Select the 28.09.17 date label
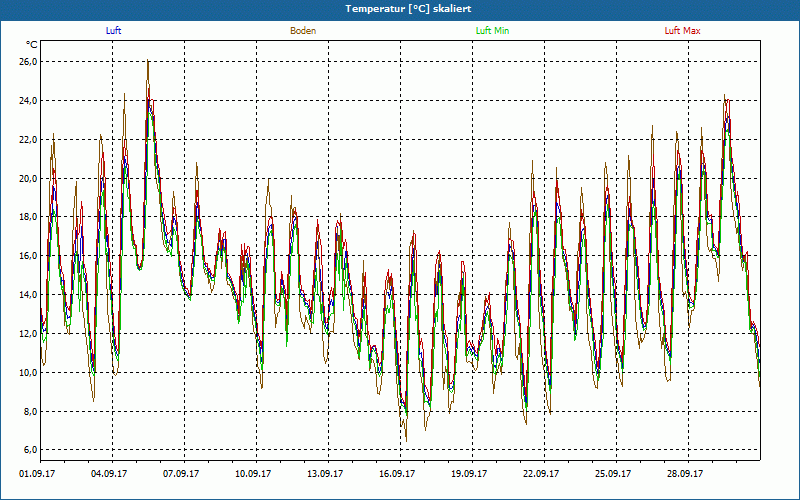Viewport: 800px width, 500px height. pos(686,475)
